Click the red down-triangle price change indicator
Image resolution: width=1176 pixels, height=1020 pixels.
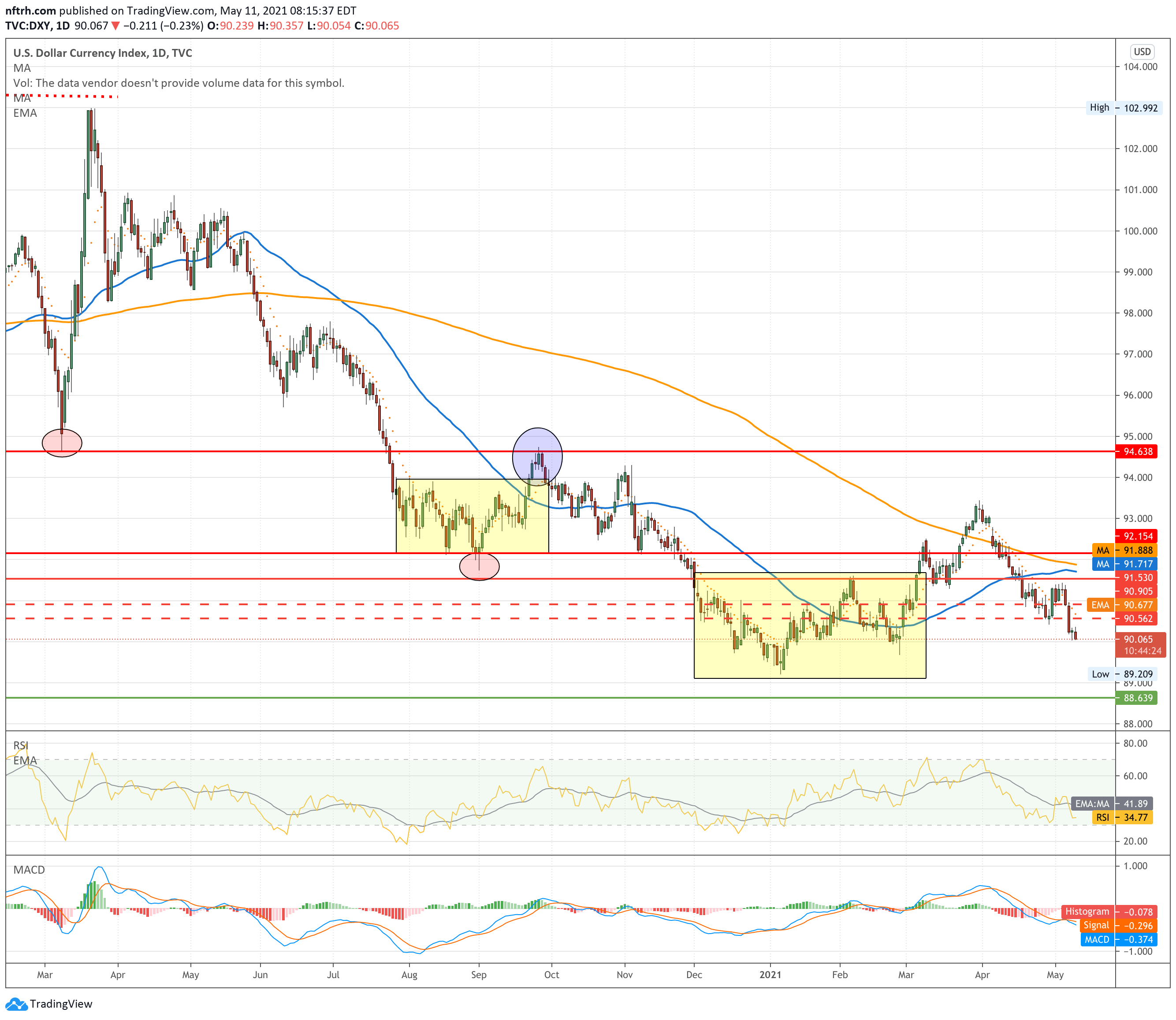(x=115, y=26)
